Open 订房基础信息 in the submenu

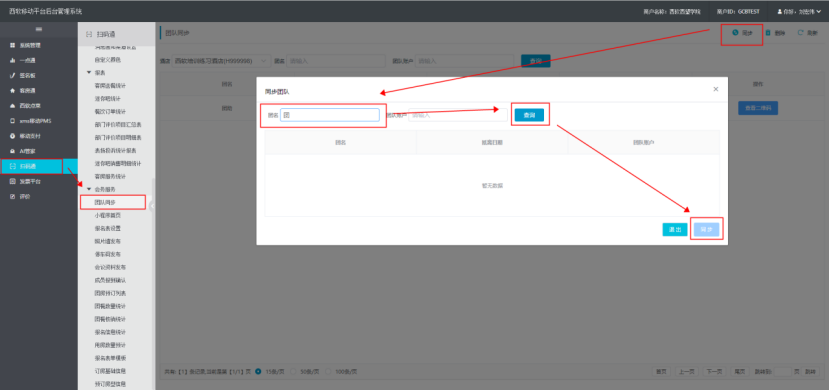point(111,371)
